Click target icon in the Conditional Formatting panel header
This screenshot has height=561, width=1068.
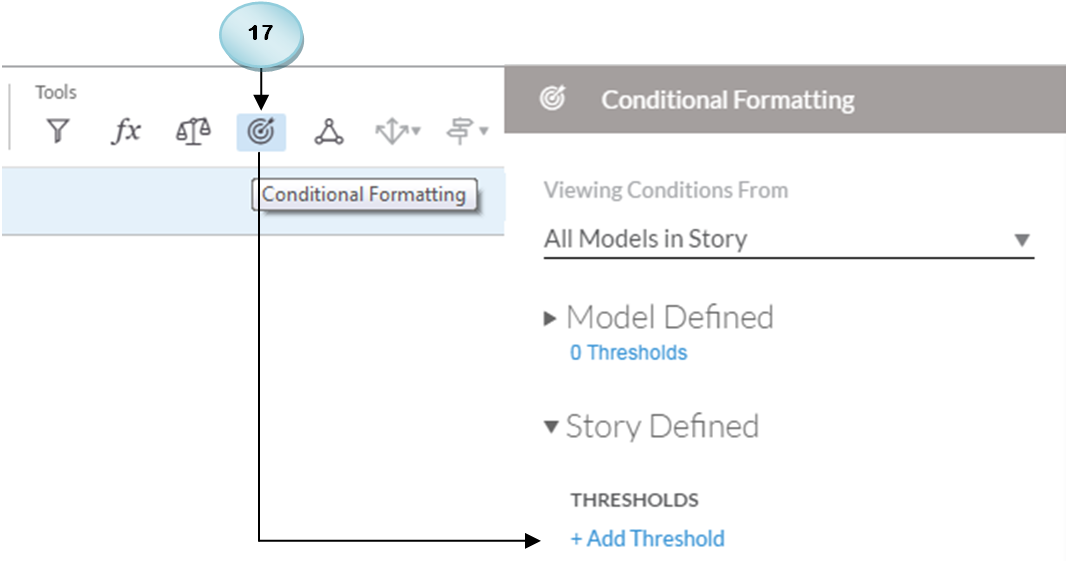[552, 99]
